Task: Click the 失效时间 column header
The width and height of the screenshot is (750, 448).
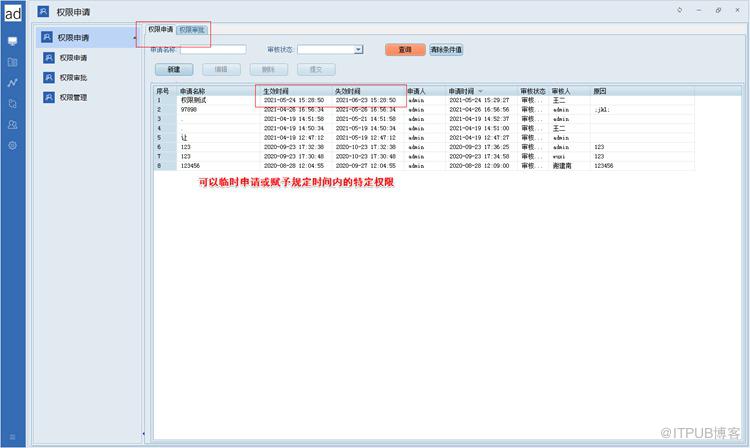Action: pos(368,91)
